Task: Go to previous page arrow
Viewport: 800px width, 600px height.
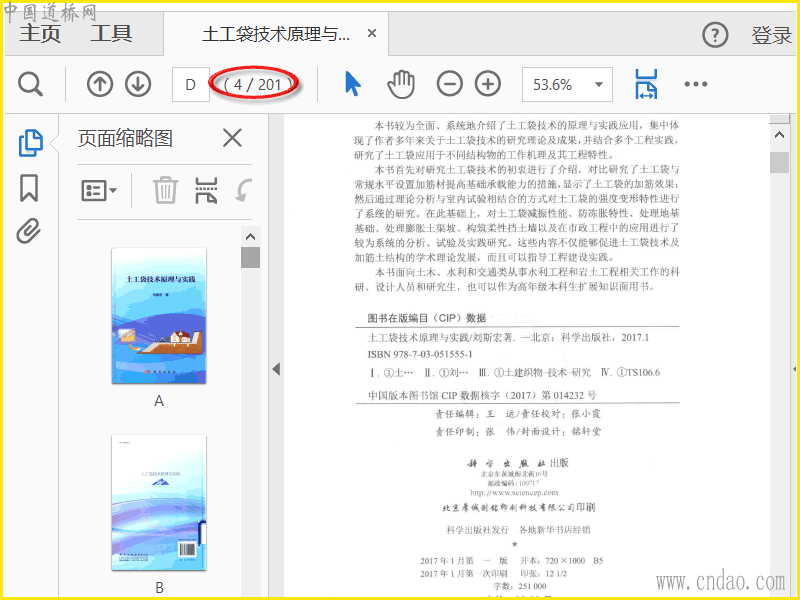Action: coord(99,84)
